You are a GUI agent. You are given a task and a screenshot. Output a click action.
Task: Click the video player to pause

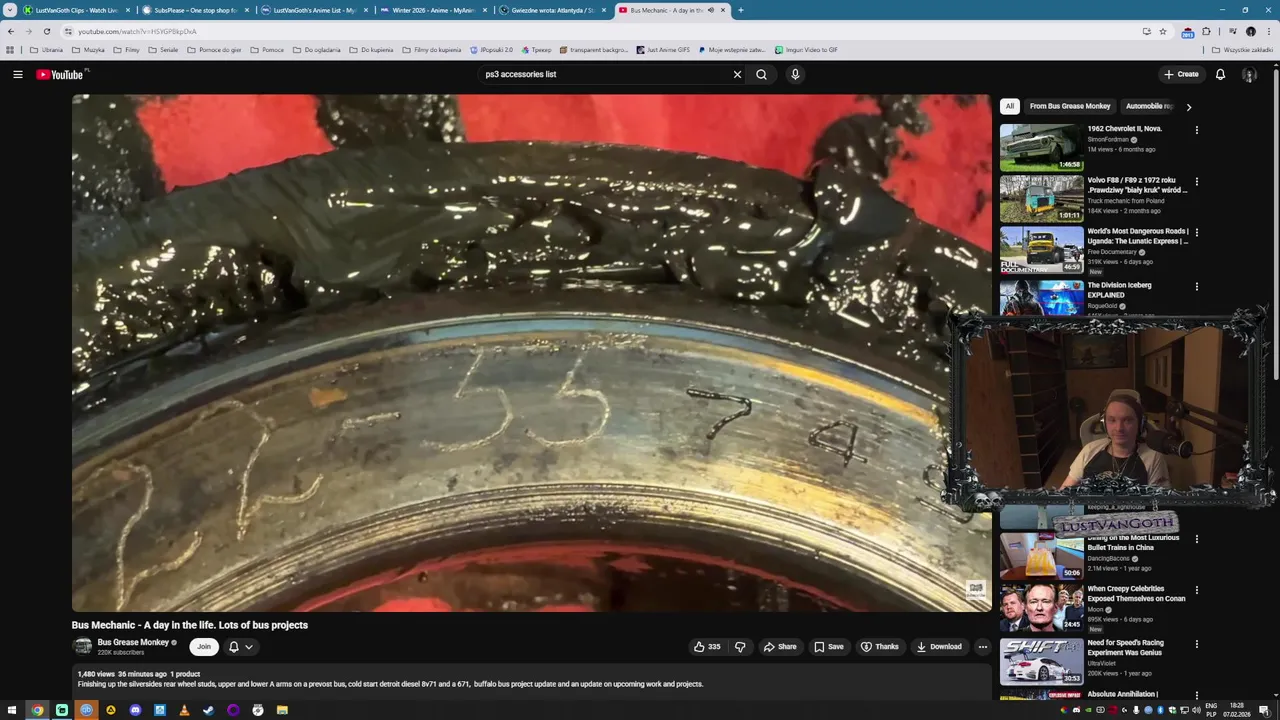coord(531,352)
